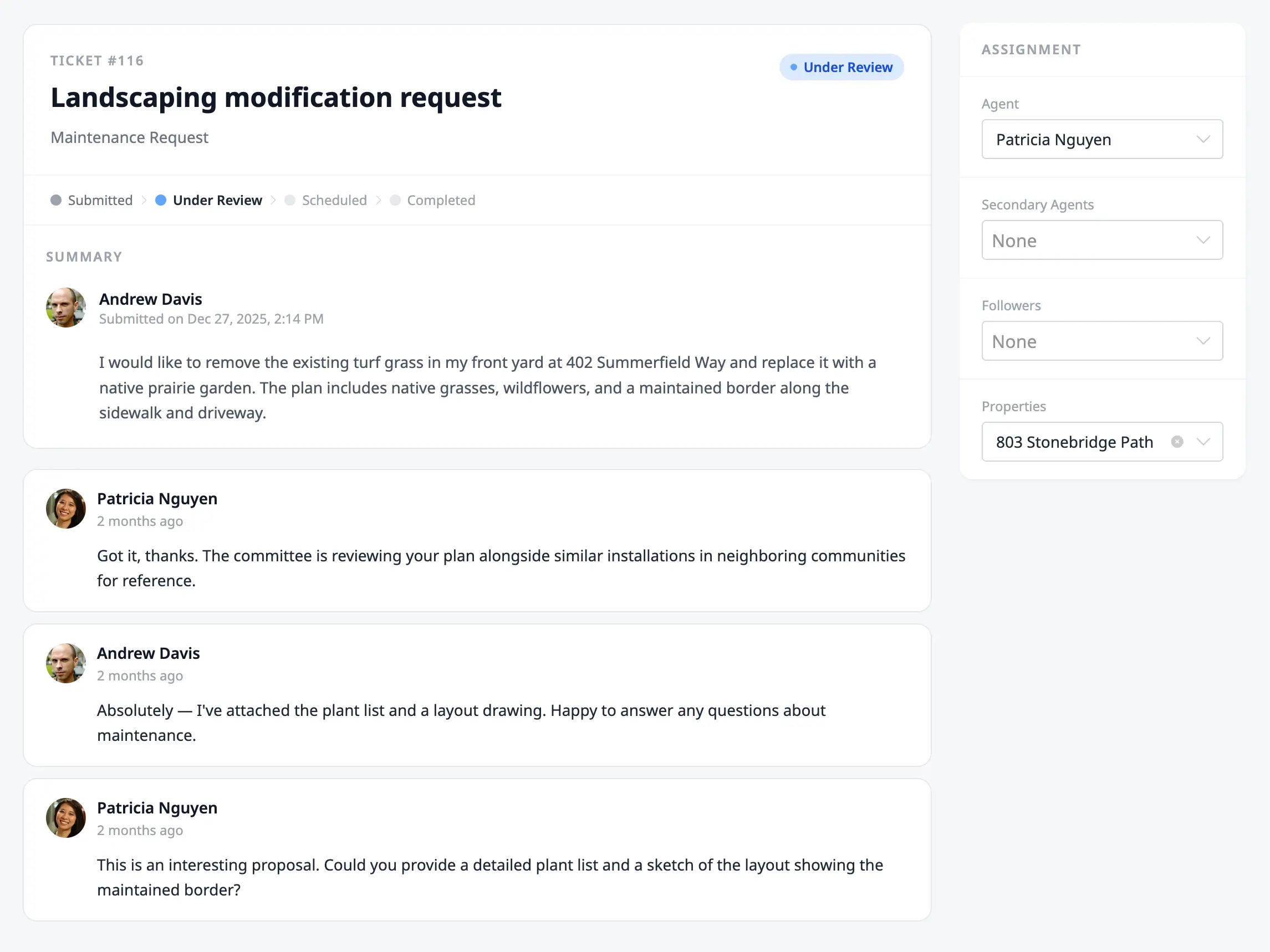Click the Under Review status badge
The width and height of the screenshot is (1270, 952).
pos(841,66)
